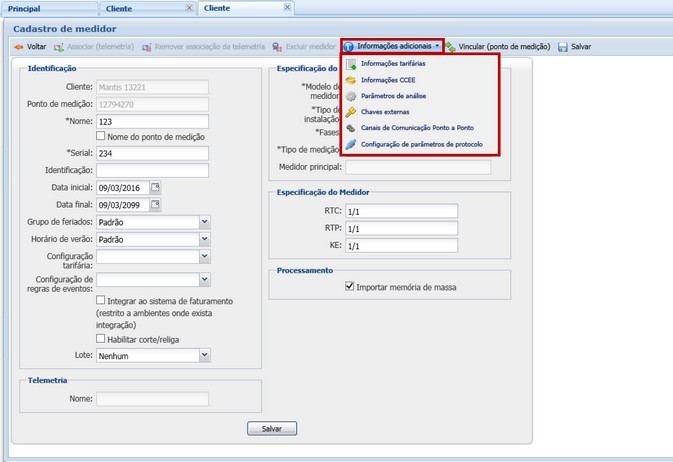Toggle the Habilitar corte/religa checkbox
Screen dimensions: 673x462
101,339
